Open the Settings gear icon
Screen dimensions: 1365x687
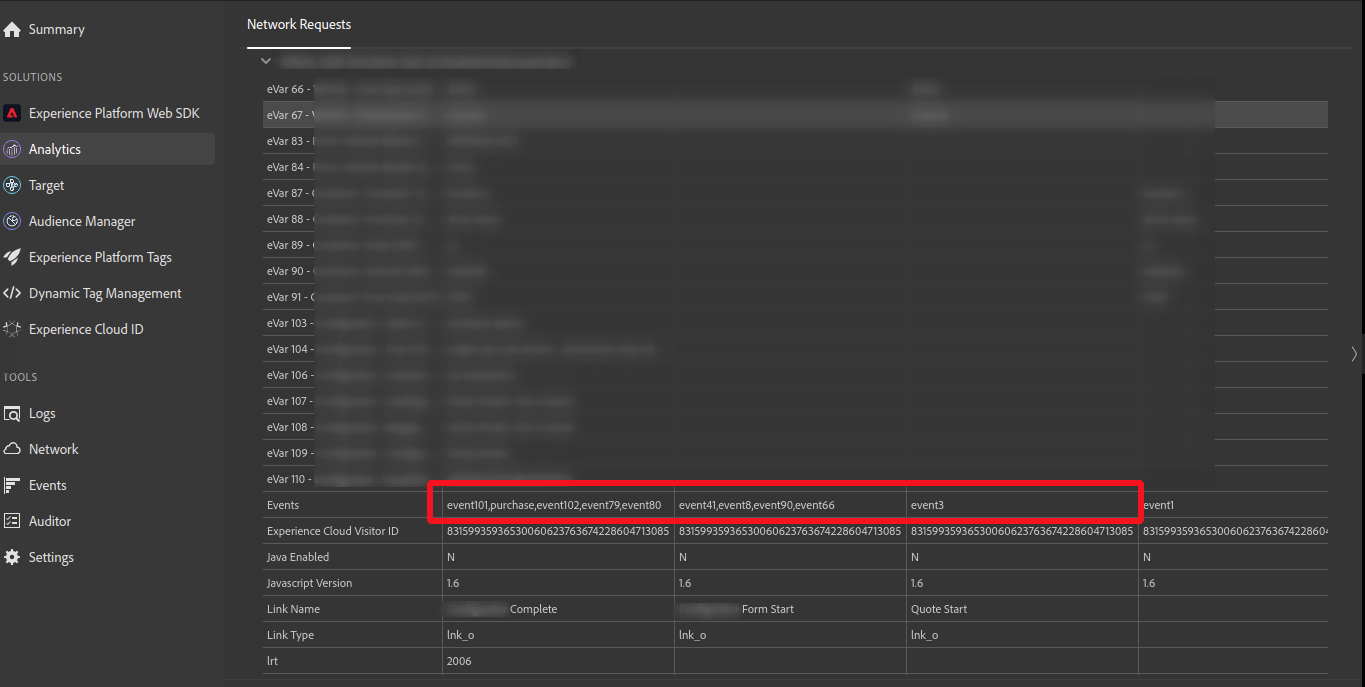click(13, 556)
